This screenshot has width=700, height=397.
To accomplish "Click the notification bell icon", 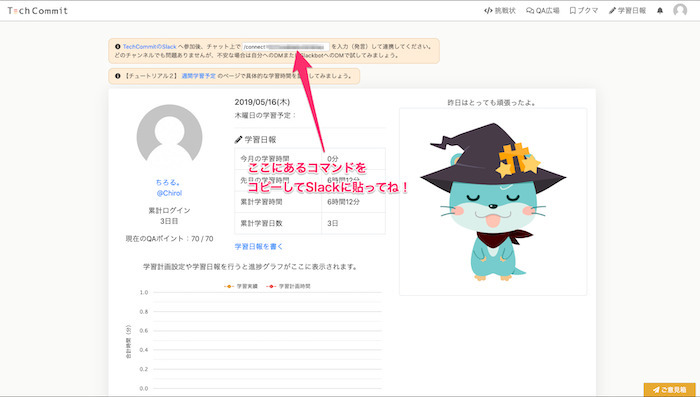I will [x=660, y=11].
